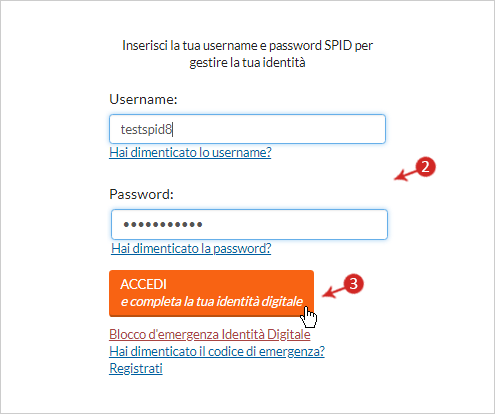Click the 'Inserisci la tua username' heading line
This screenshot has height=414, width=495.
[x=247, y=46]
